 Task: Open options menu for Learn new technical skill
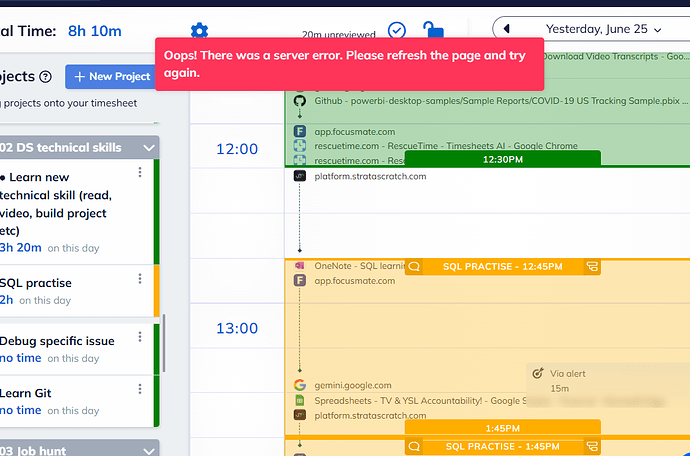point(140,172)
